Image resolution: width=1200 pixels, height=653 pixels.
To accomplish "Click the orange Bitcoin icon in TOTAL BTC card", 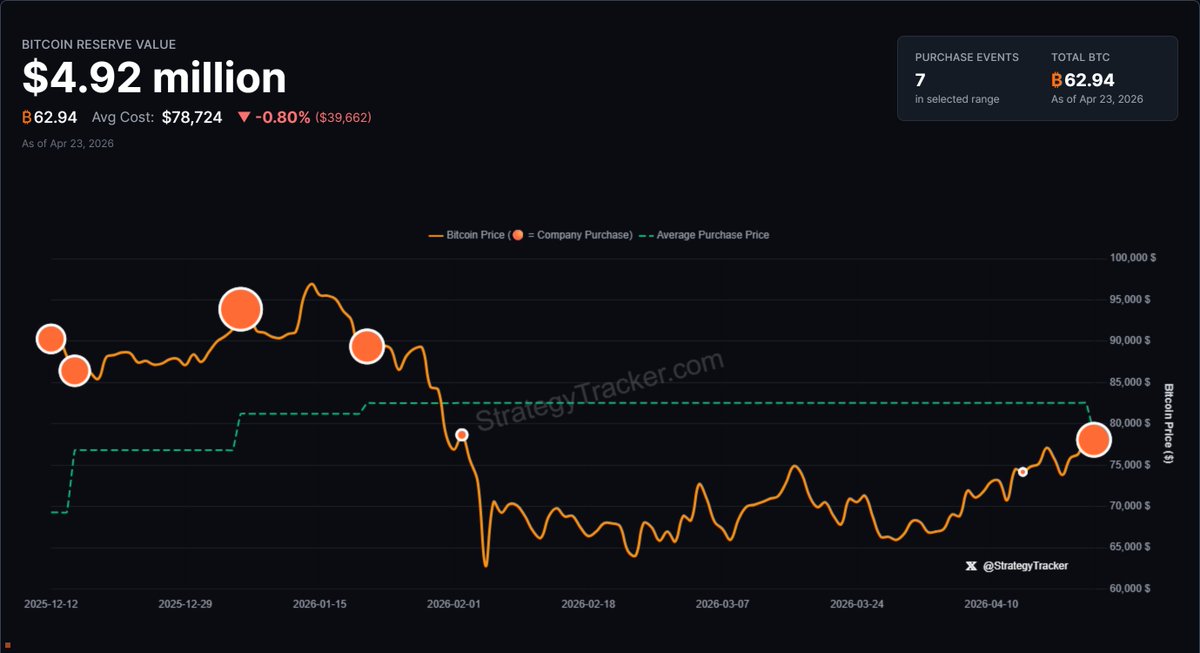I will coord(1057,80).
